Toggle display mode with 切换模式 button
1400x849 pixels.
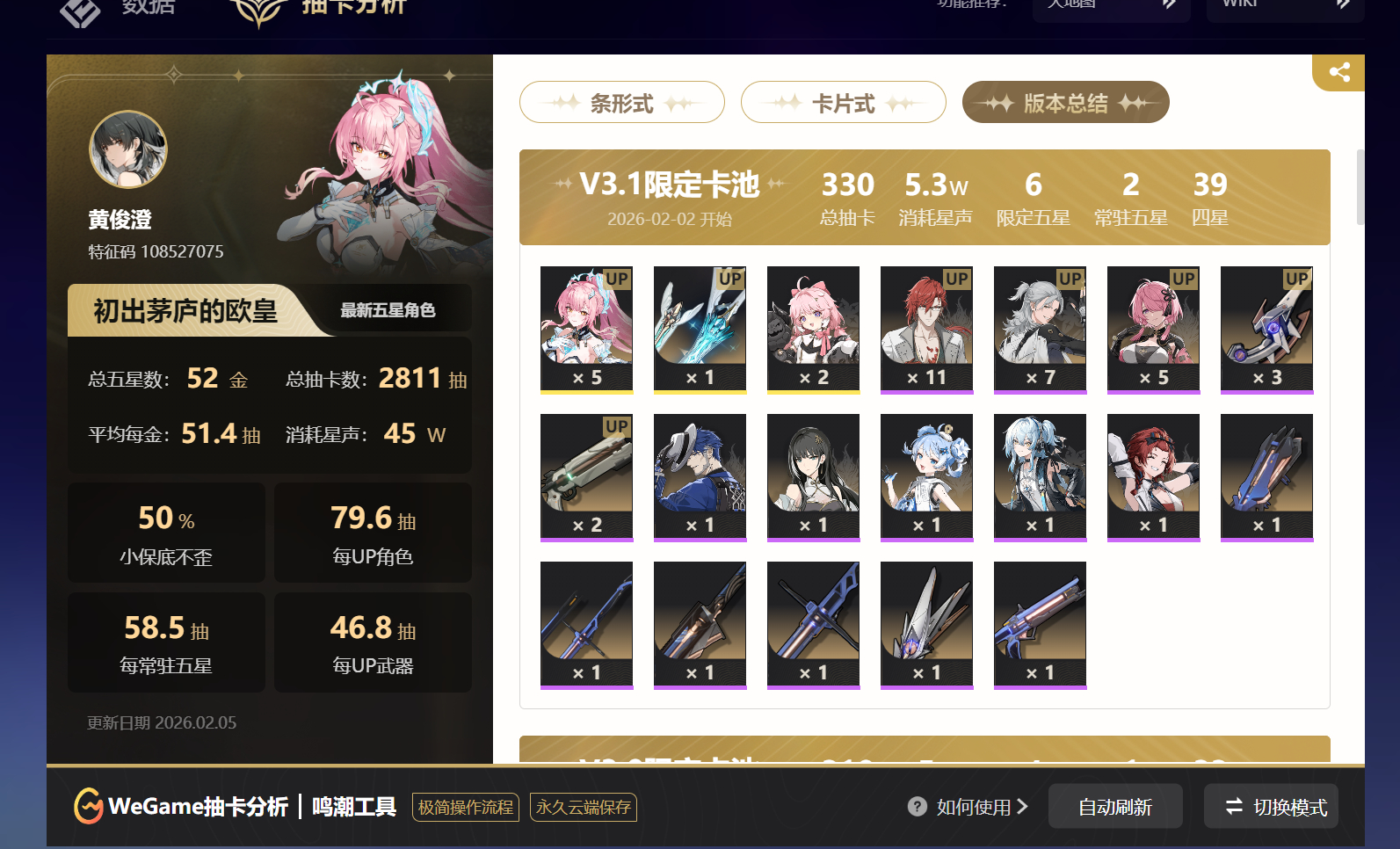(1272, 807)
